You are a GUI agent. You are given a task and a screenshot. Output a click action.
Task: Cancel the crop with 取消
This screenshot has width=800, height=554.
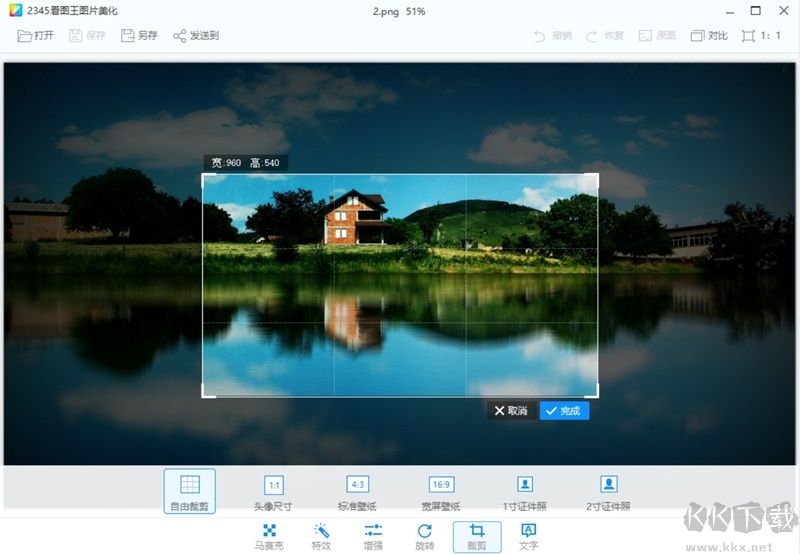click(511, 411)
